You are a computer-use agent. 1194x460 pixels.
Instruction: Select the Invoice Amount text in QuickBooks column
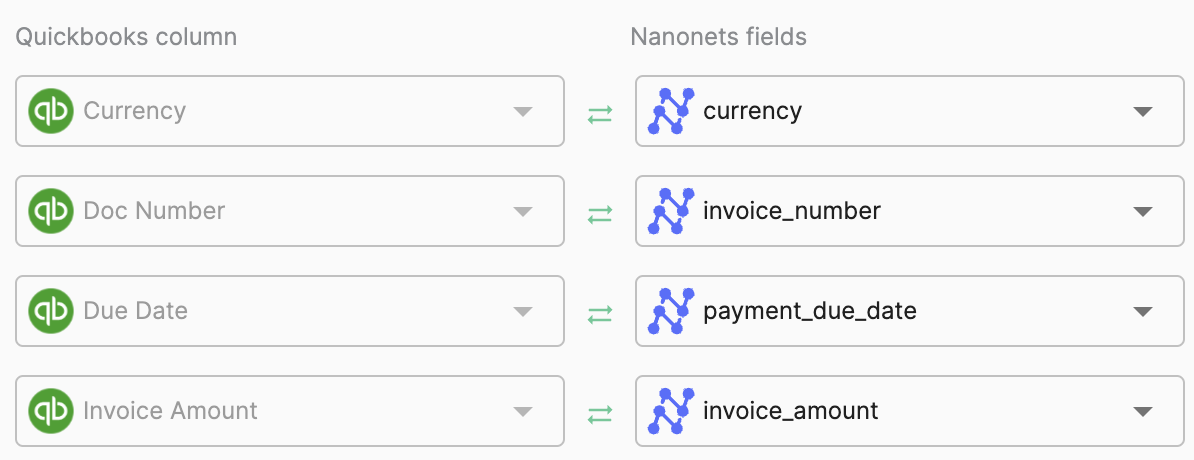170,411
